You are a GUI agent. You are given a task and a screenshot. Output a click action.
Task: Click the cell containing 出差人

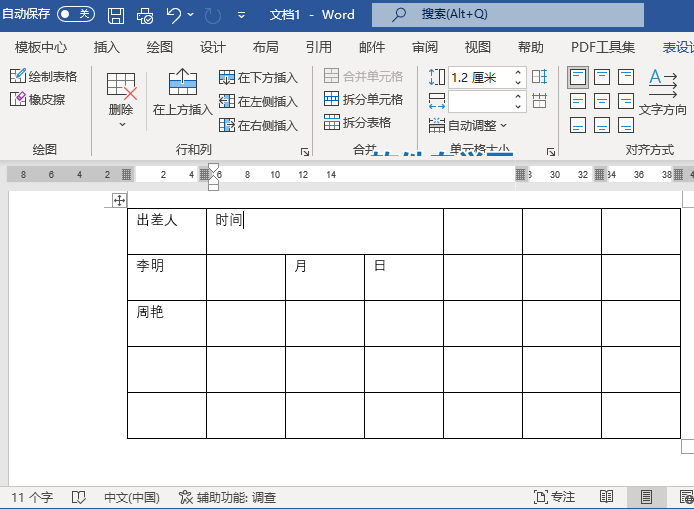167,231
